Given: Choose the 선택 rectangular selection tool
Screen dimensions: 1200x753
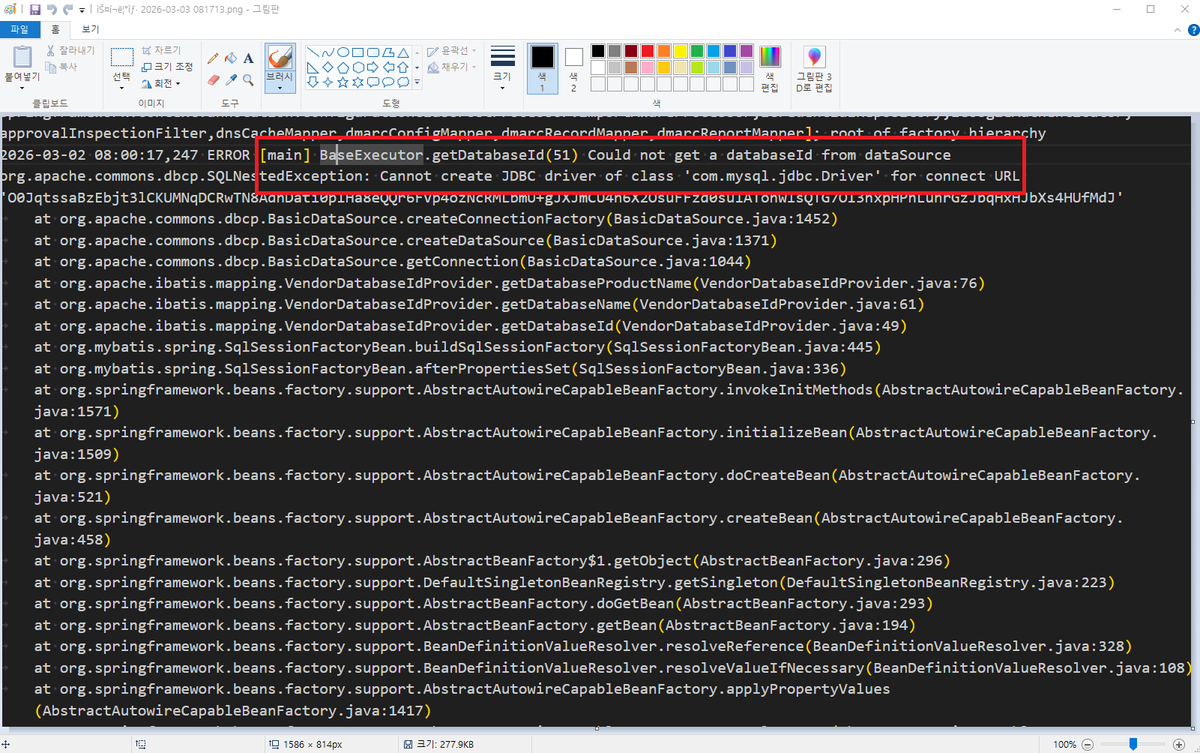Looking at the screenshot, I should coord(122,57).
